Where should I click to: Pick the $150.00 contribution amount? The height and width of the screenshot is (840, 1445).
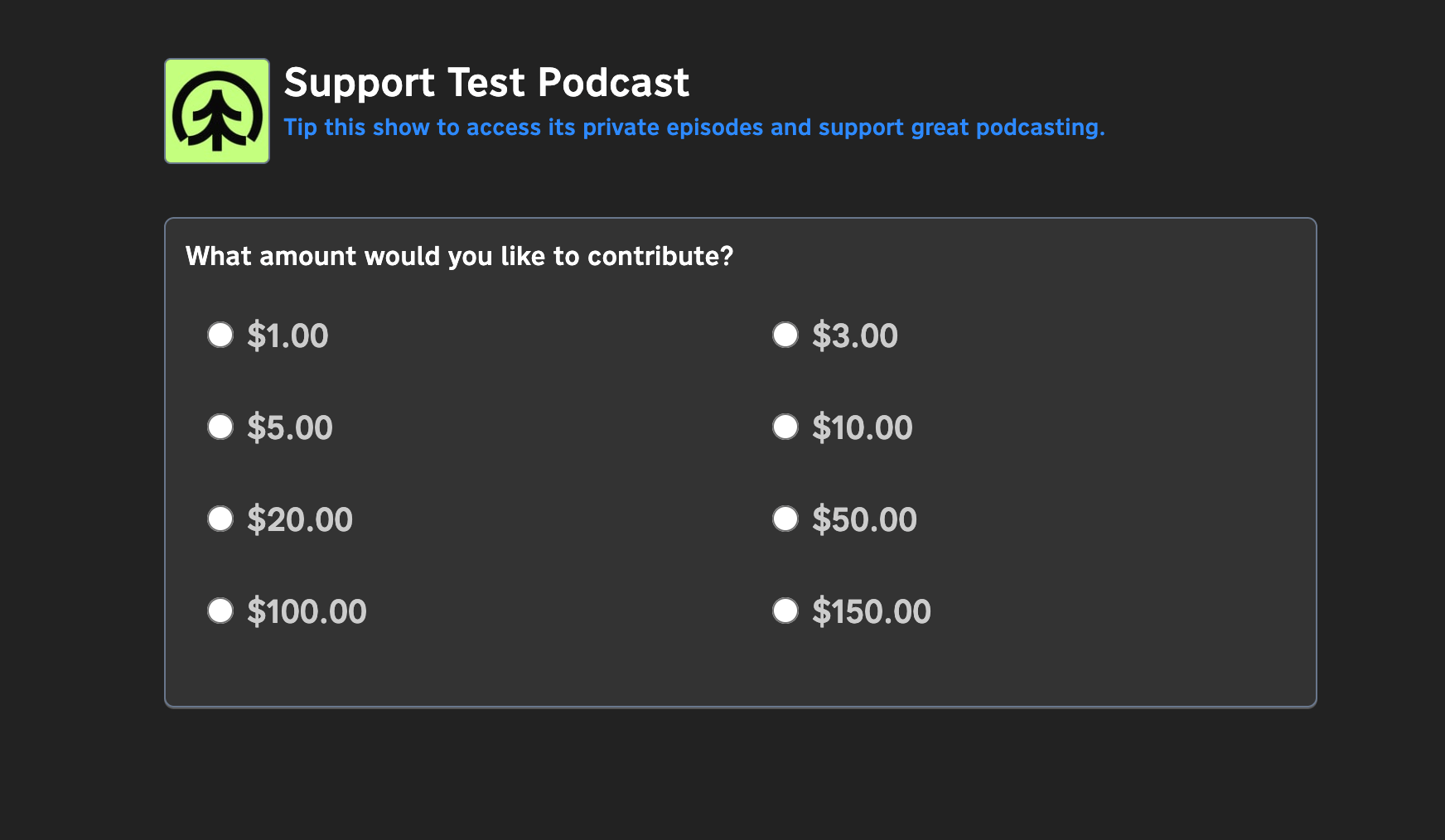pyautogui.click(x=785, y=611)
